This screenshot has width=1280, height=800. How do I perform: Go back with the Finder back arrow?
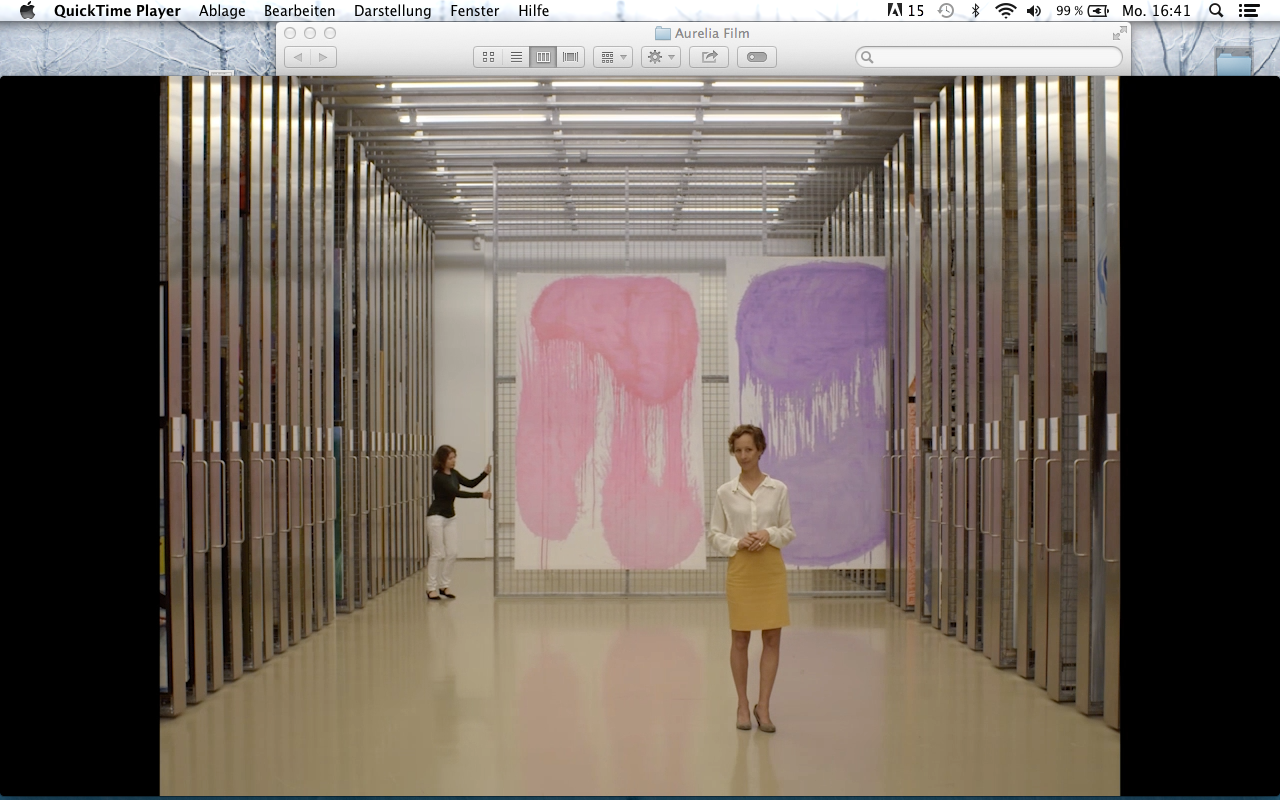(x=297, y=57)
